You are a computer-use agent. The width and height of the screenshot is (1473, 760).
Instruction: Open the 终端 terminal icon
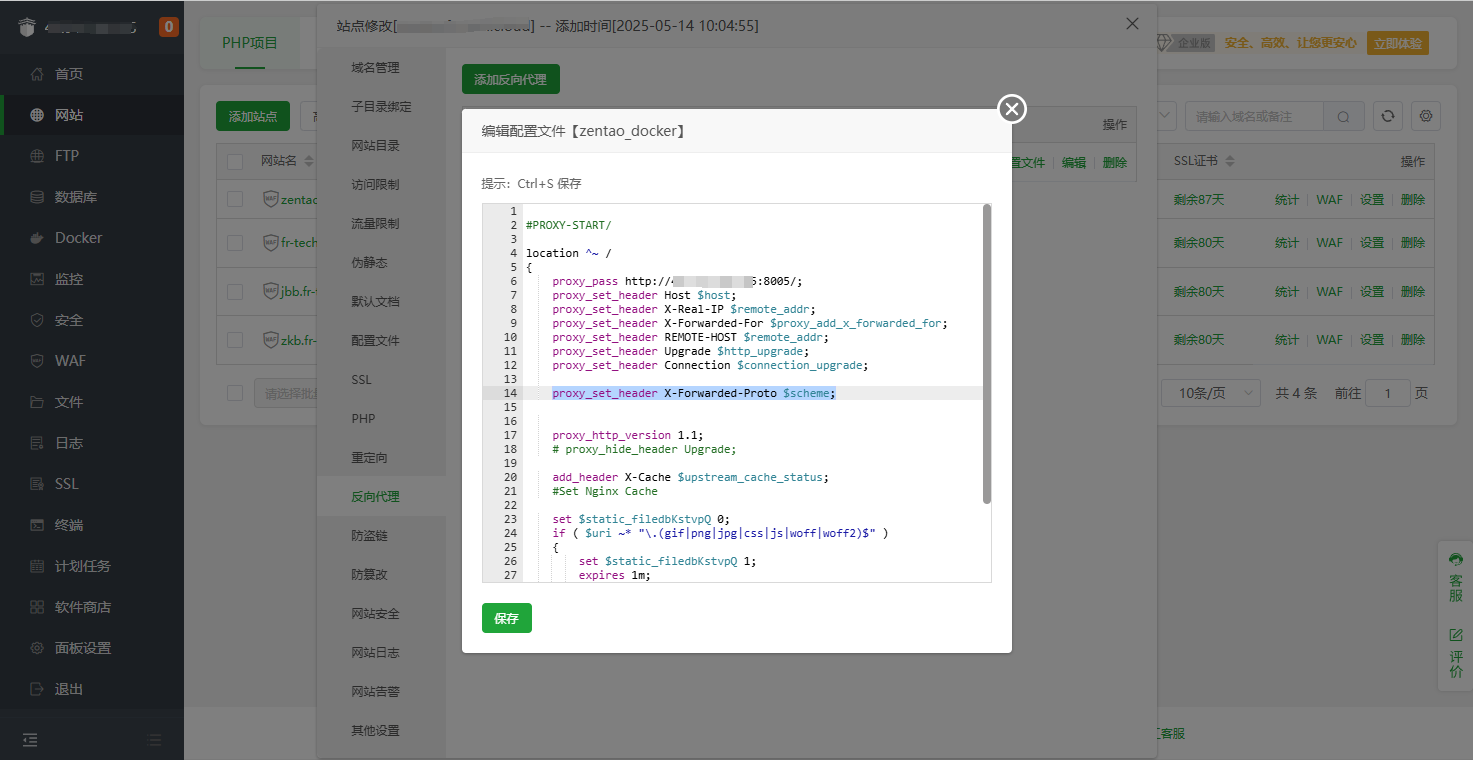click(37, 525)
